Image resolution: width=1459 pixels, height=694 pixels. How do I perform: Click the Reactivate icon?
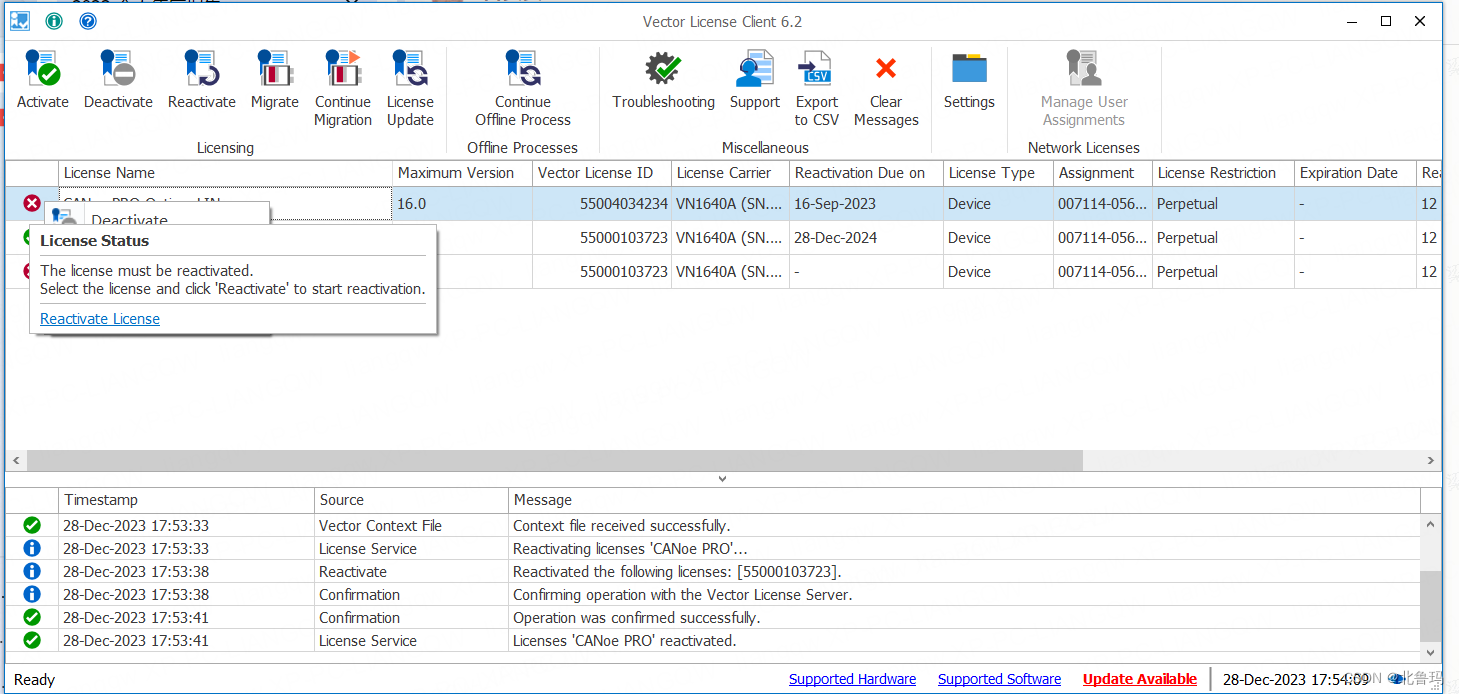point(201,78)
